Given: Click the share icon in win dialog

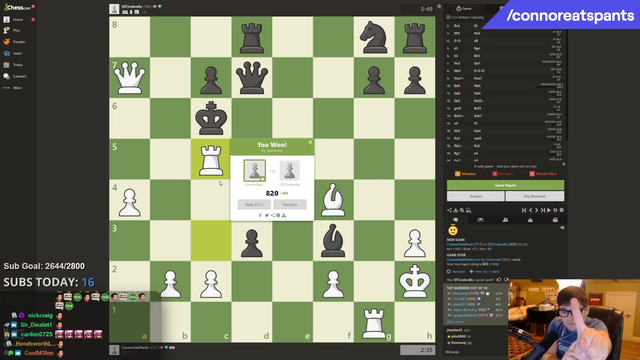Looking at the screenshot, I should (273, 215).
